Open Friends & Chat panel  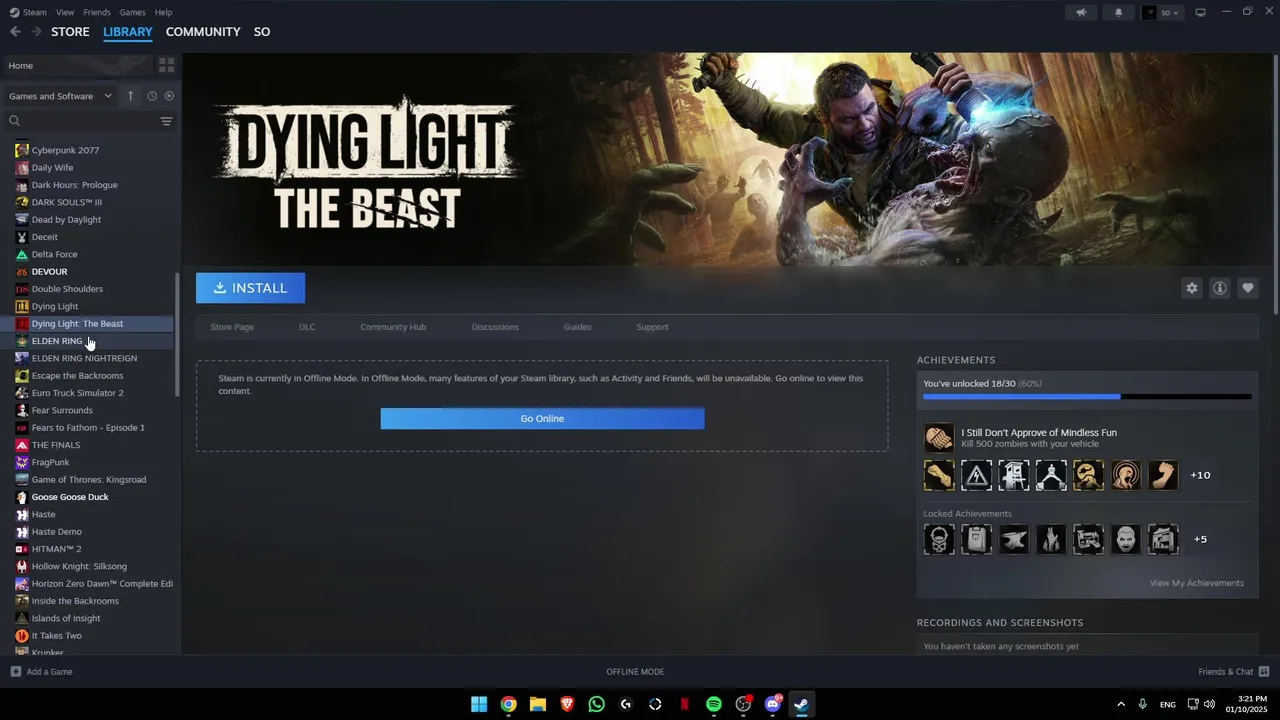click(1233, 672)
